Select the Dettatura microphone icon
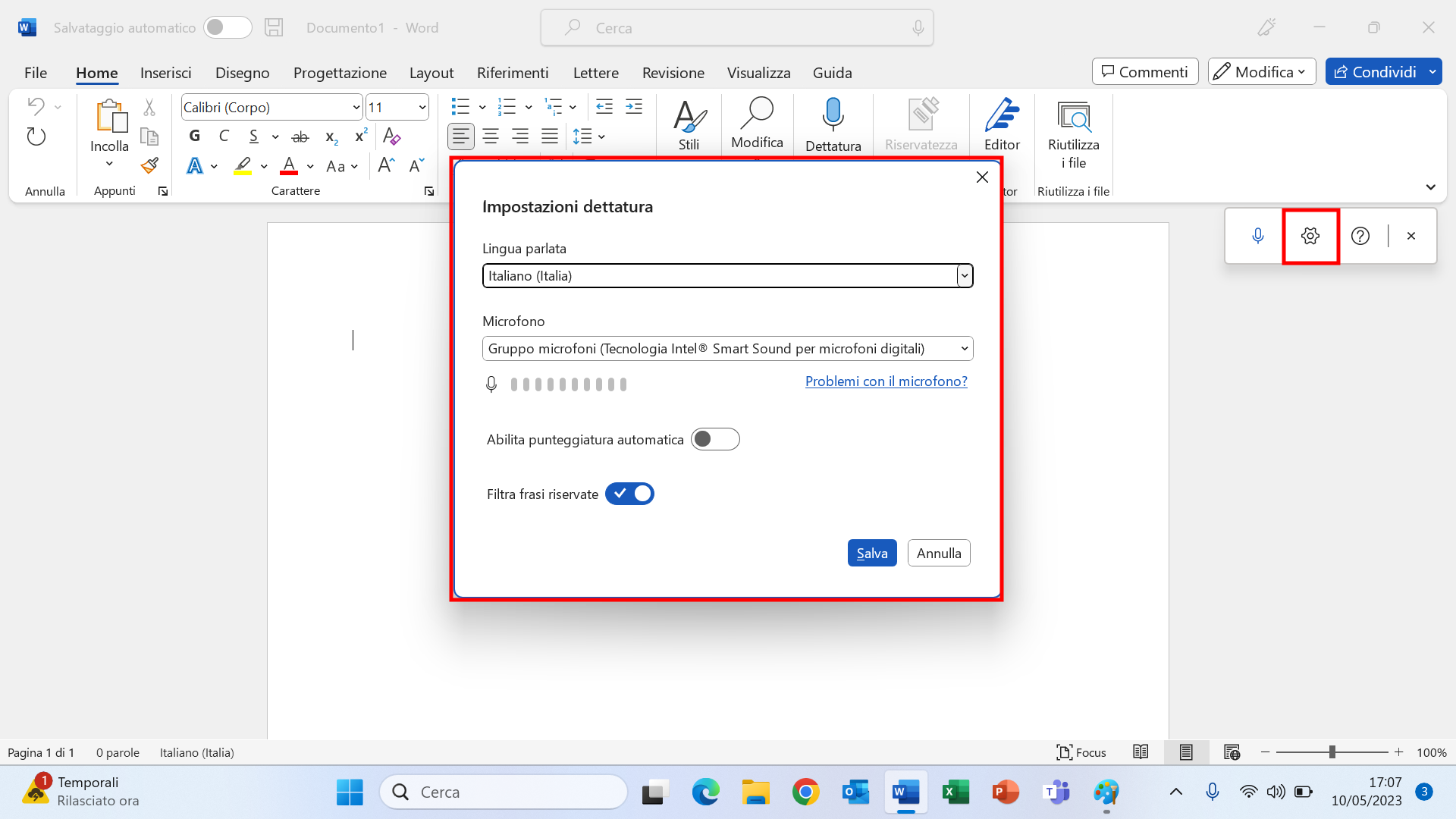This screenshot has height=819, width=1456. pos(833,114)
